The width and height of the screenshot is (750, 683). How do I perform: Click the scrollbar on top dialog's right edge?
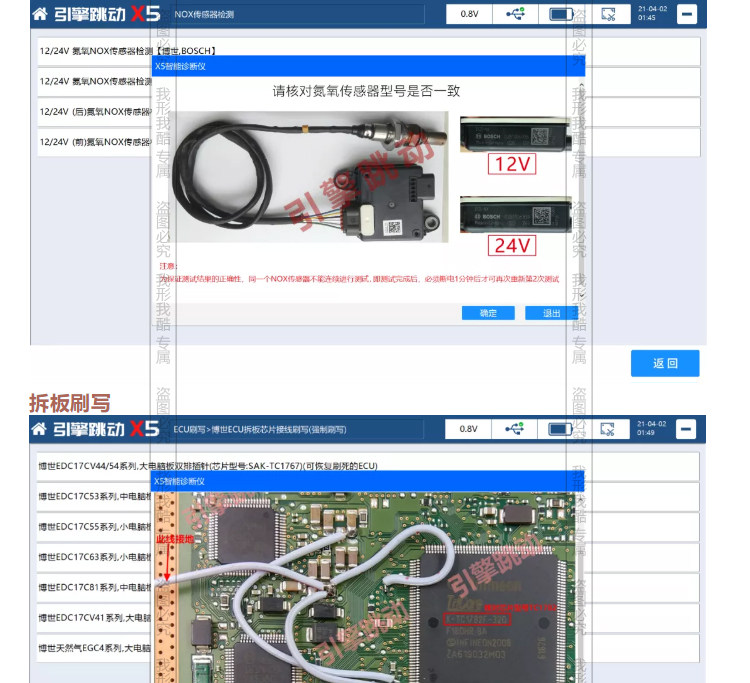coord(582,191)
